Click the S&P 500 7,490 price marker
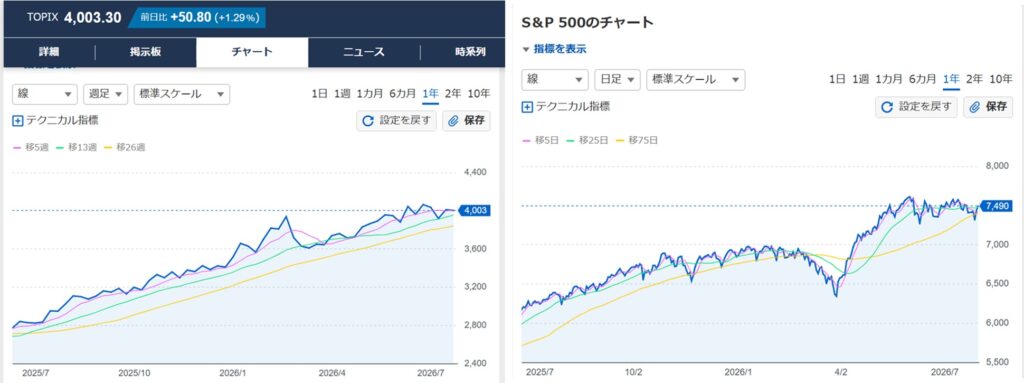This screenshot has height=383, width=1024. [997, 207]
